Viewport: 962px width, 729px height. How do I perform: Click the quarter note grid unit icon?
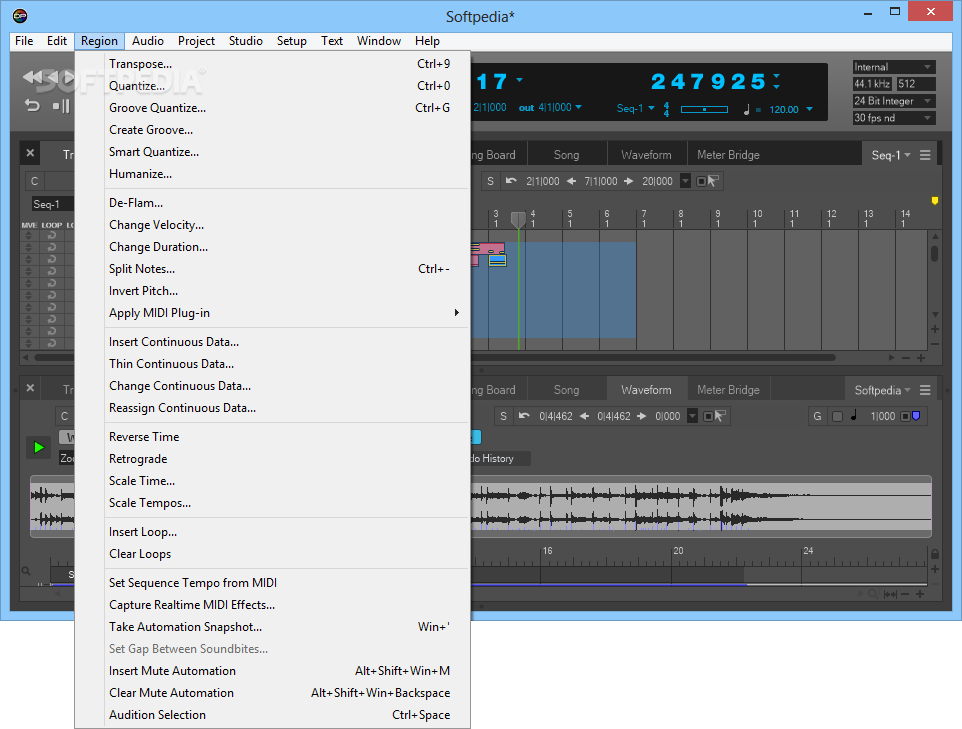coord(854,415)
